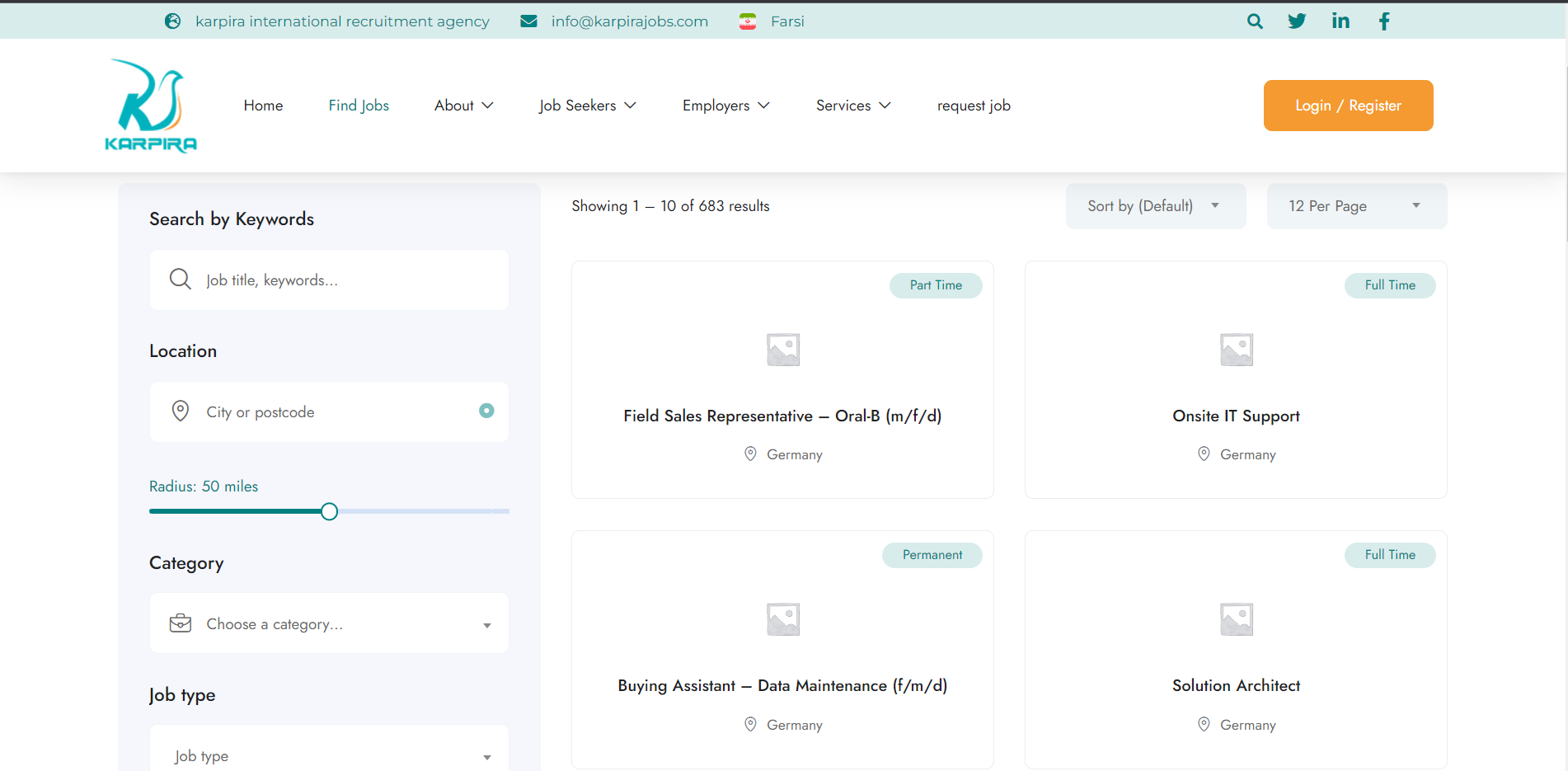Viewport: 1568px width, 771px height.
Task: Open the Twitter social icon
Action: tap(1297, 21)
